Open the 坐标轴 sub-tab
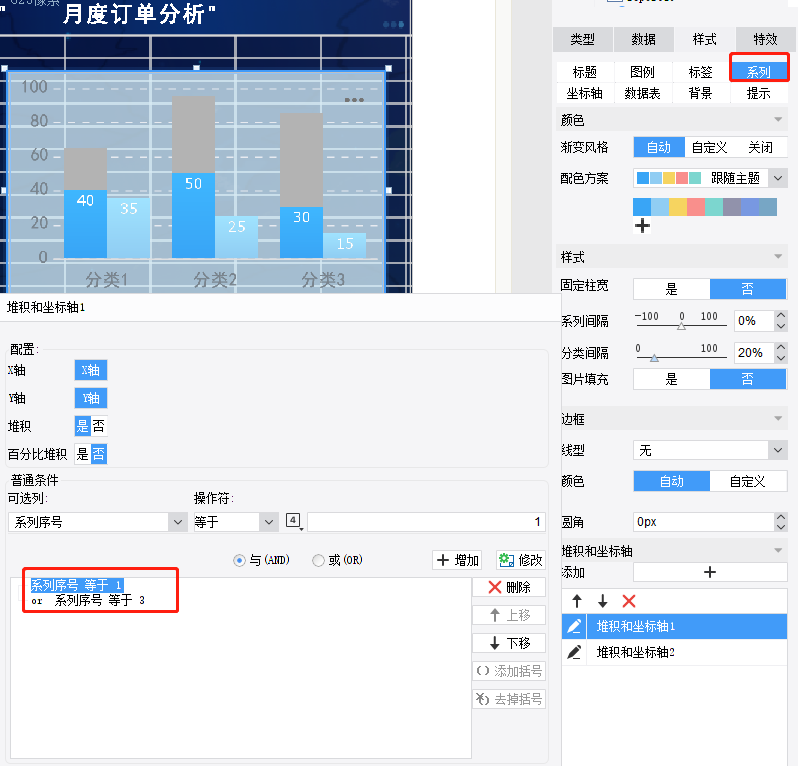This screenshot has height=766, width=798. tap(584, 93)
